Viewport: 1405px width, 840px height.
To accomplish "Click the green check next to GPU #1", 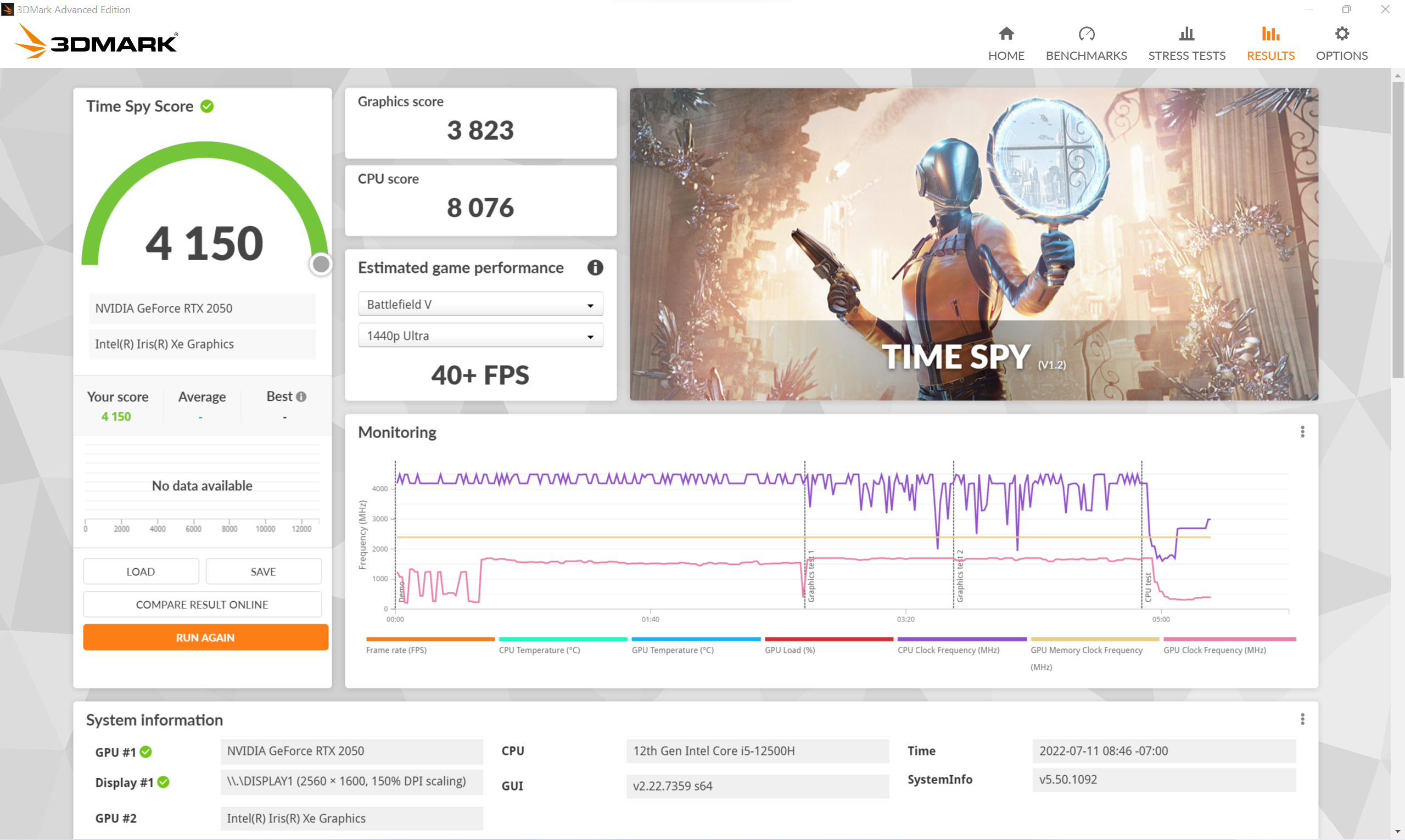I will tap(146, 752).
